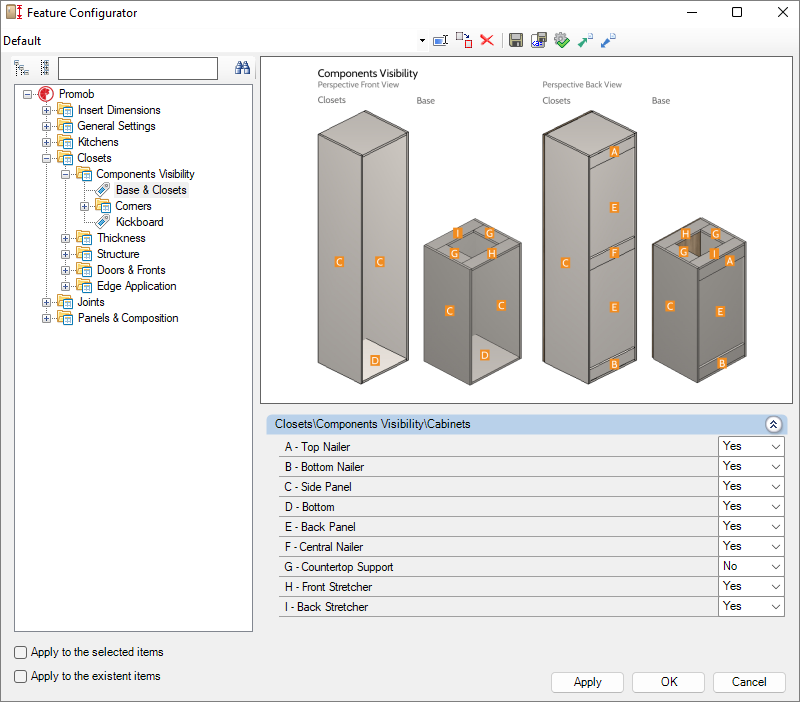
Task: Click the green arrow export icon
Action: (x=586, y=40)
